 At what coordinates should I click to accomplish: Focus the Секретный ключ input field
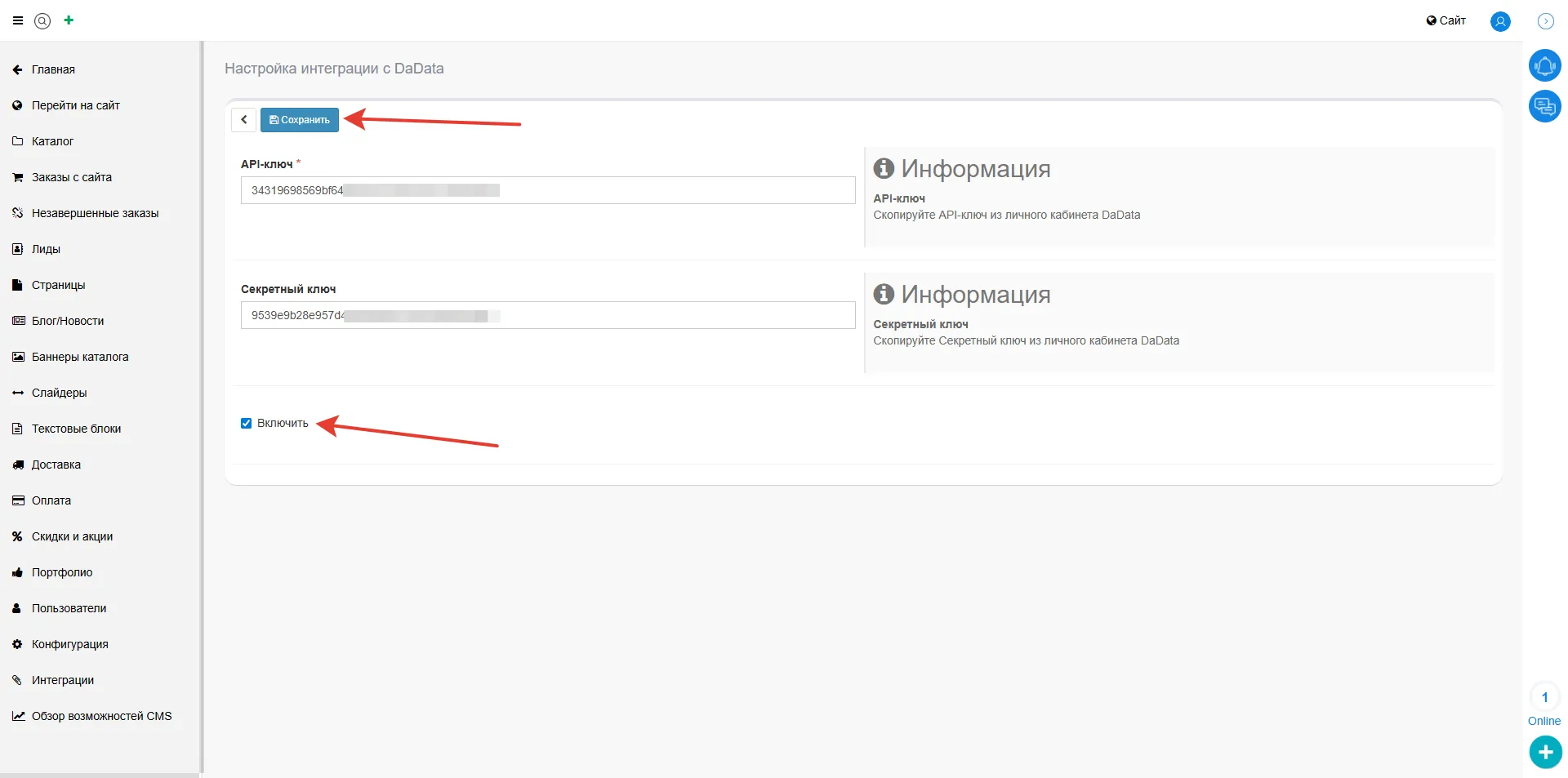pyautogui.click(x=547, y=316)
